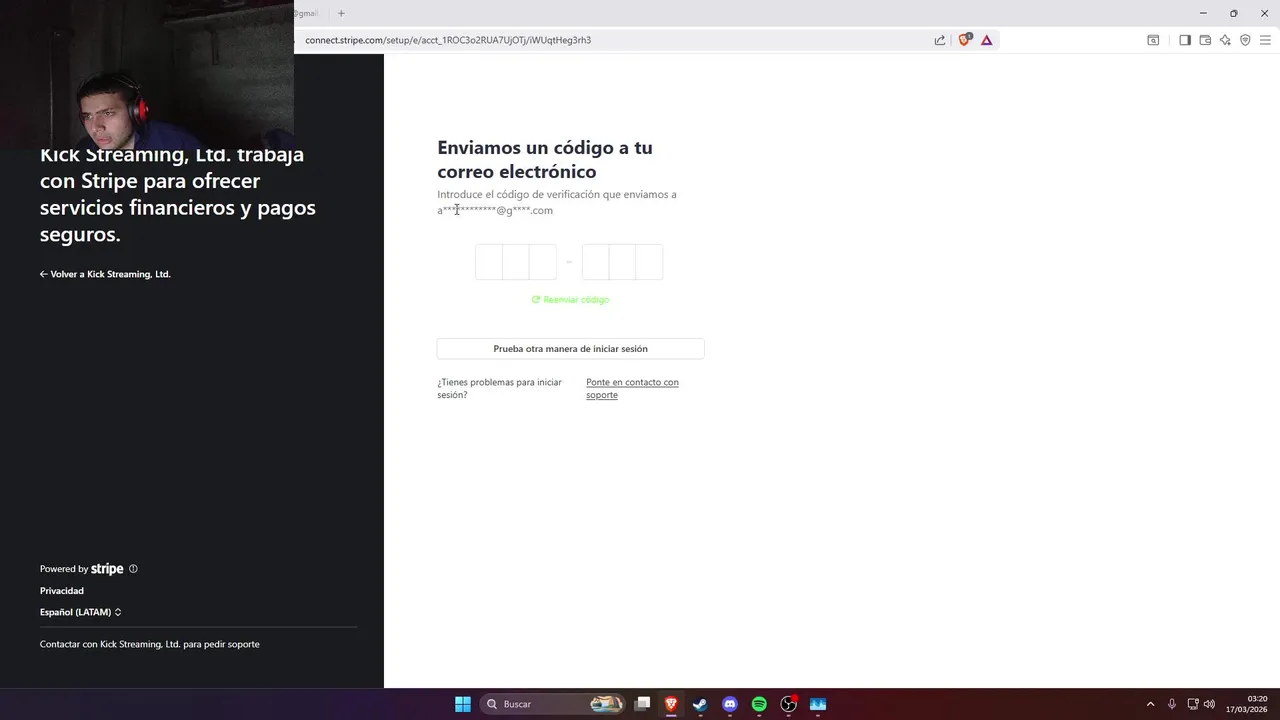
Task: Click the Brave VPN shield icon
Action: 1245,40
